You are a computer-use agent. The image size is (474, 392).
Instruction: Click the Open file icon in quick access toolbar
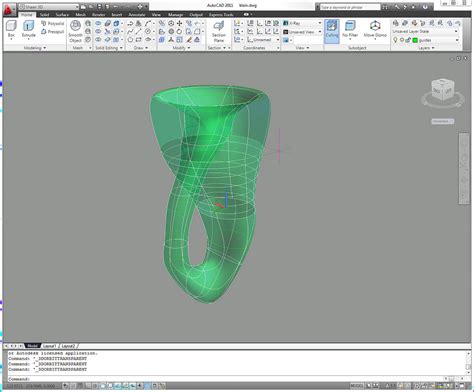[91, 6]
